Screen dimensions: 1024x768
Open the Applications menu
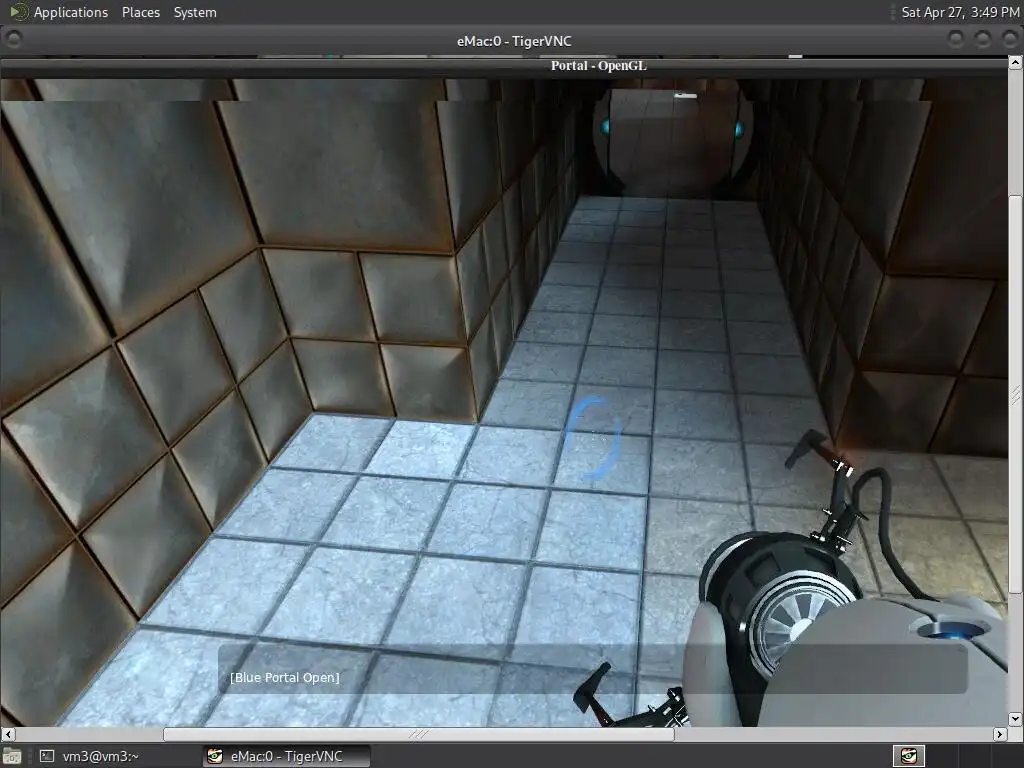point(71,12)
